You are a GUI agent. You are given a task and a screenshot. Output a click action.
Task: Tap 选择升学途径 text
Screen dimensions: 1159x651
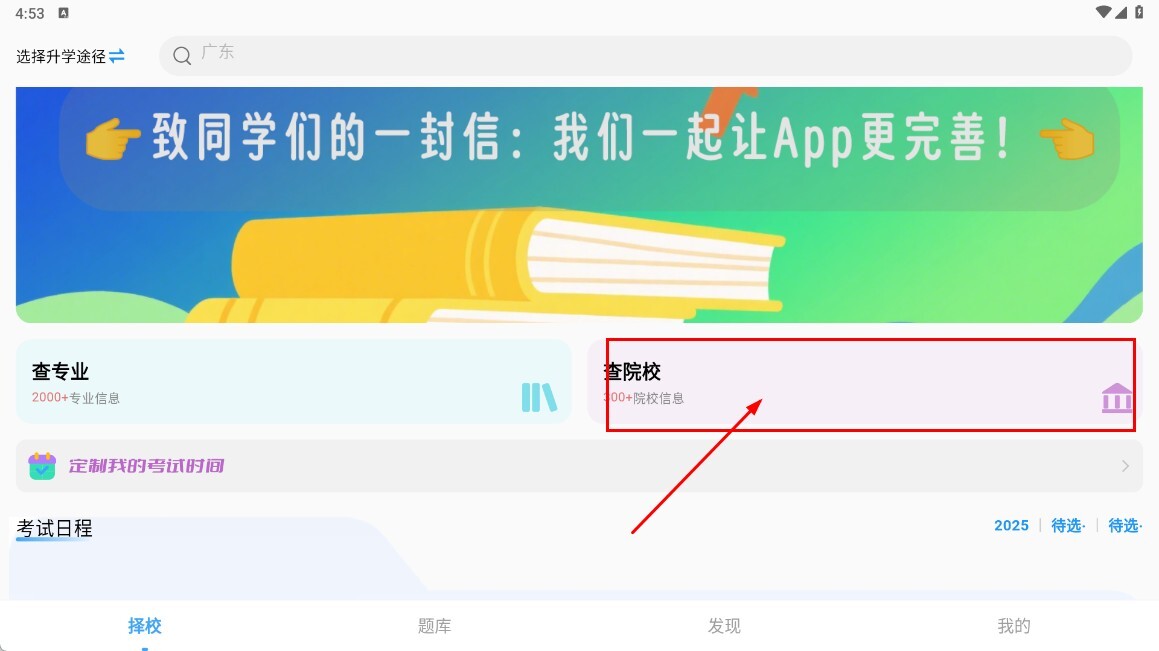tap(61, 57)
